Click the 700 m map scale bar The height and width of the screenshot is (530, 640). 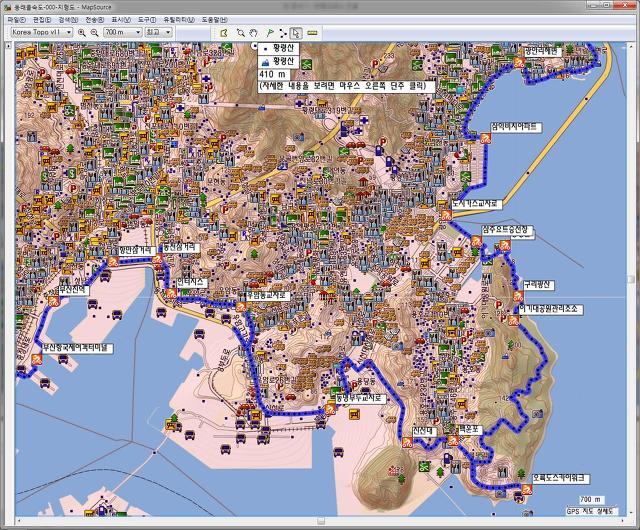(x=591, y=500)
